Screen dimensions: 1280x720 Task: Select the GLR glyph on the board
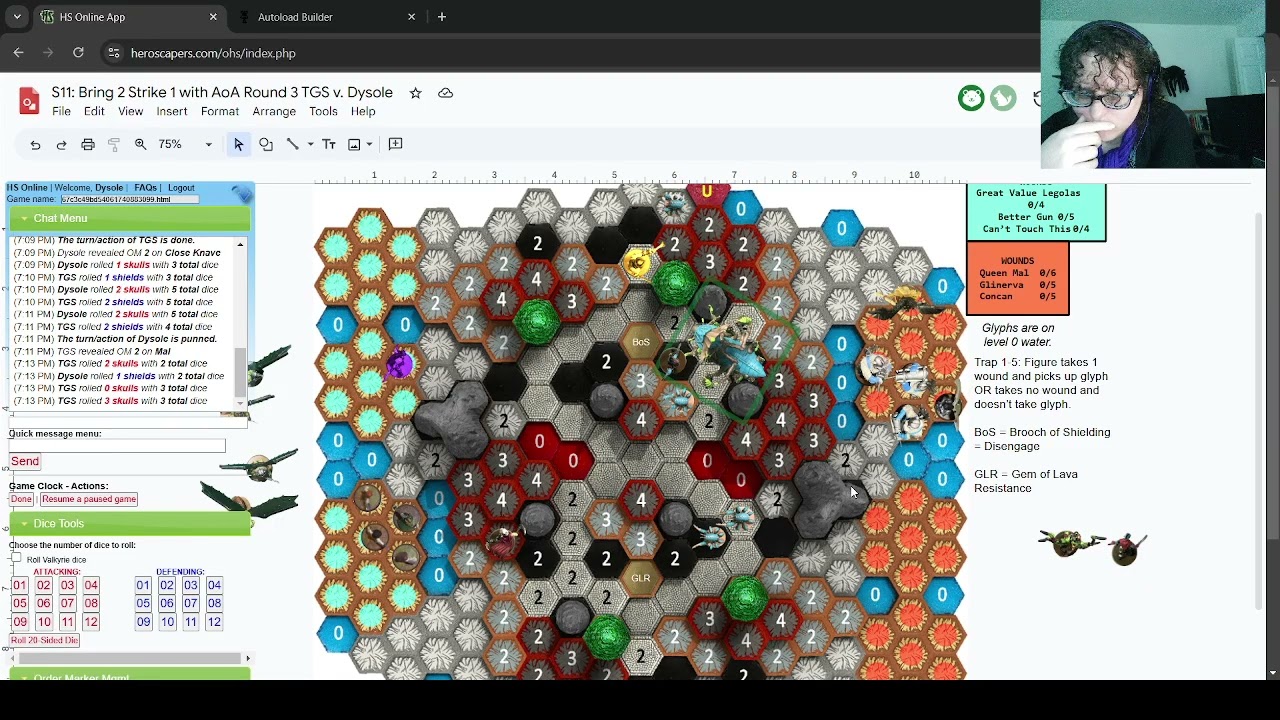(641, 578)
